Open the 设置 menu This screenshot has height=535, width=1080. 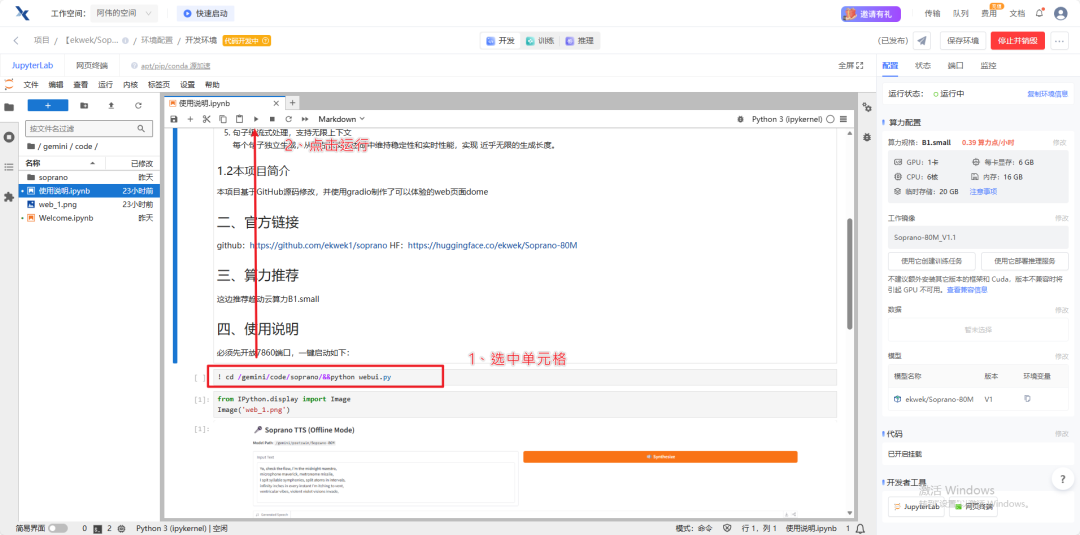click(x=187, y=85)
